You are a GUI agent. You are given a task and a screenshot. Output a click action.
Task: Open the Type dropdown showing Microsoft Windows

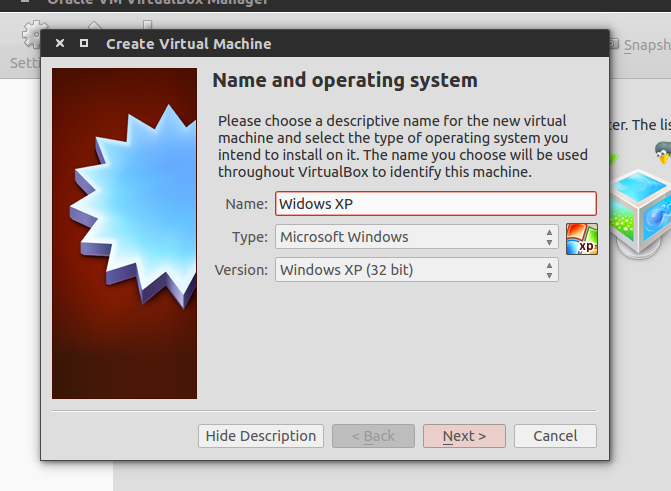pos(417,237)
